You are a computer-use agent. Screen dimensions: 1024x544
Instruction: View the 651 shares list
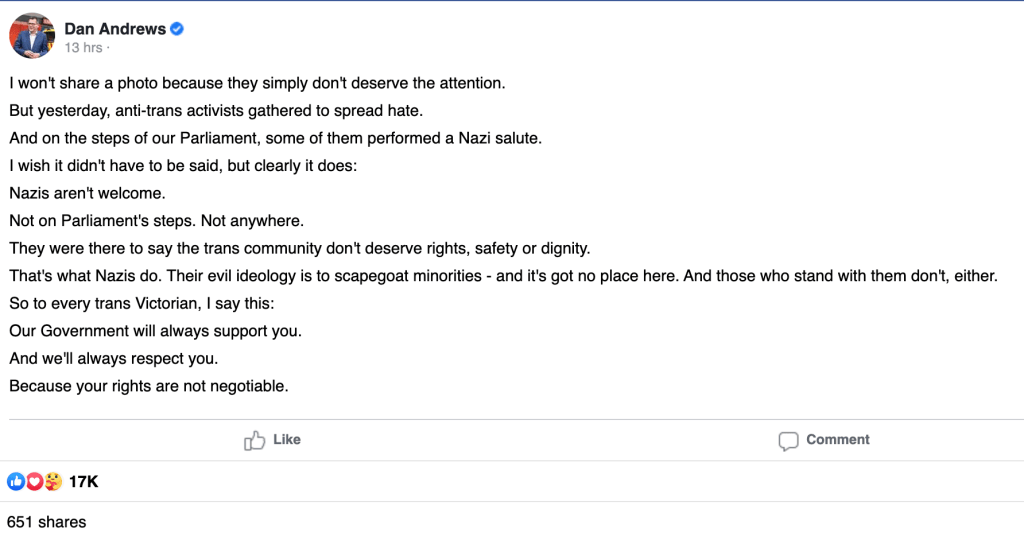[46, 522]
